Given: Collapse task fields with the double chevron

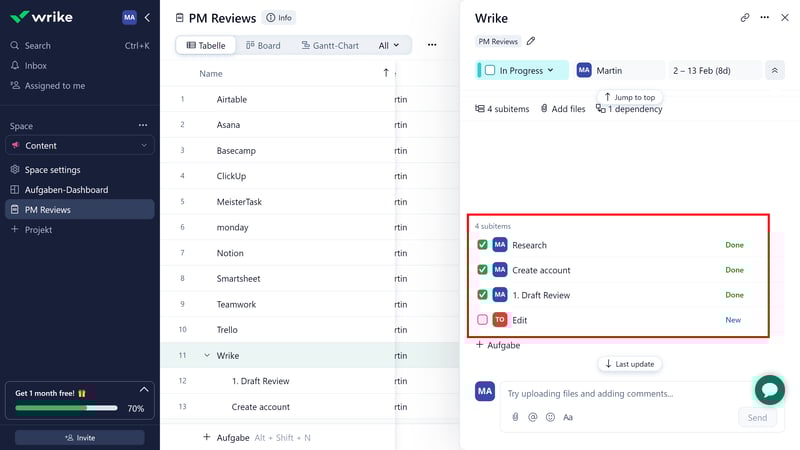Looking at the screenshot, I should coord(774,70).
